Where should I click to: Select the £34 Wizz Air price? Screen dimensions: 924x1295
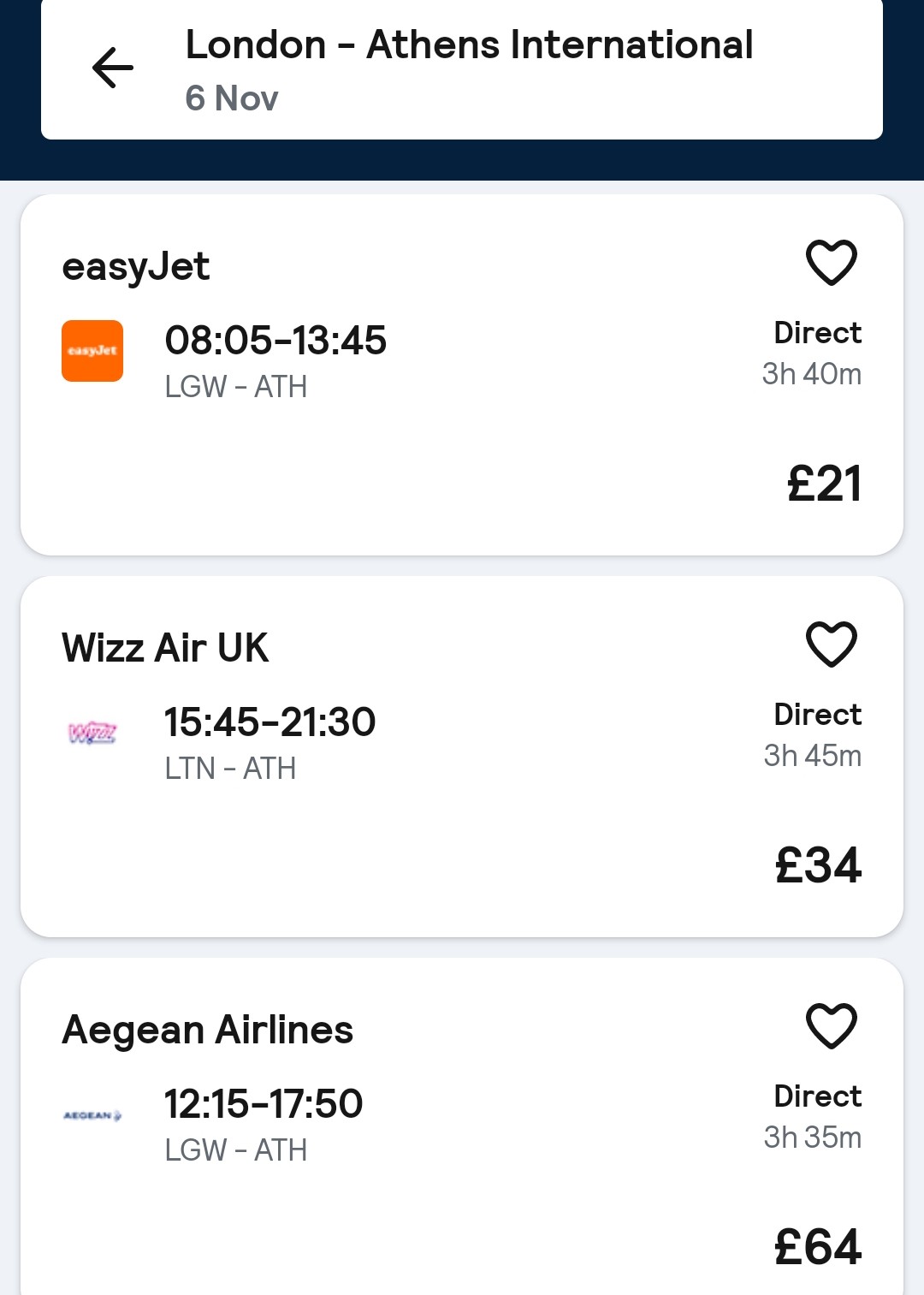click(x=818, y=865)
